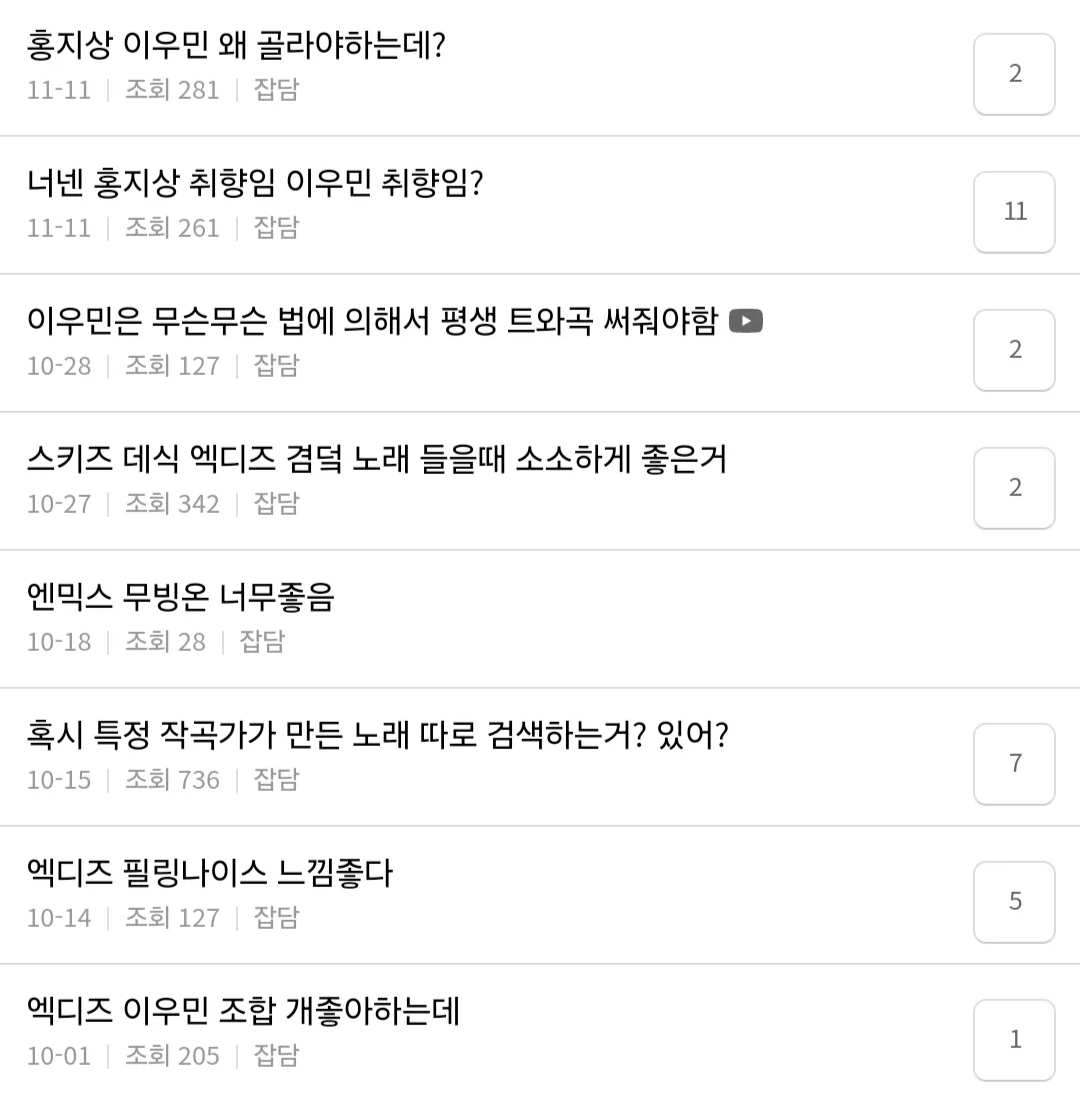Open the post 너넨 홍지상 취향임 이우민 취향임?
Viewport: 1080px width, 1093px height.
point(254,183)
